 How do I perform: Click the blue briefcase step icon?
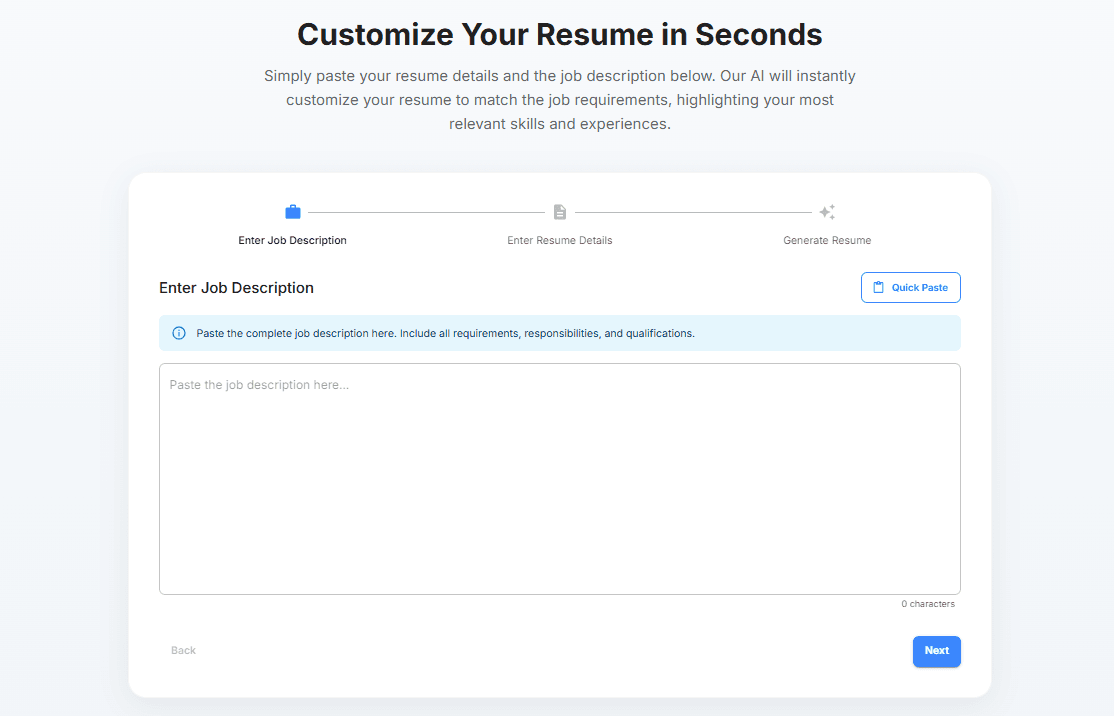(x=293, y=212)
